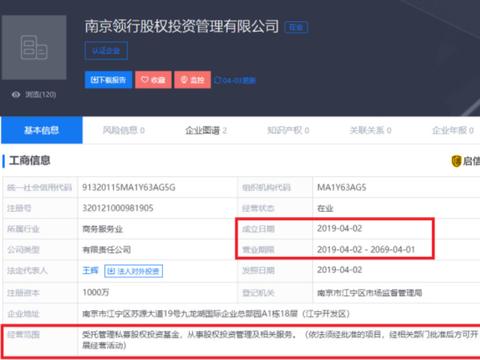The image size is (480, 360).
Task: Click the blue 下载报告 button
Action: (x=108, y=80)
